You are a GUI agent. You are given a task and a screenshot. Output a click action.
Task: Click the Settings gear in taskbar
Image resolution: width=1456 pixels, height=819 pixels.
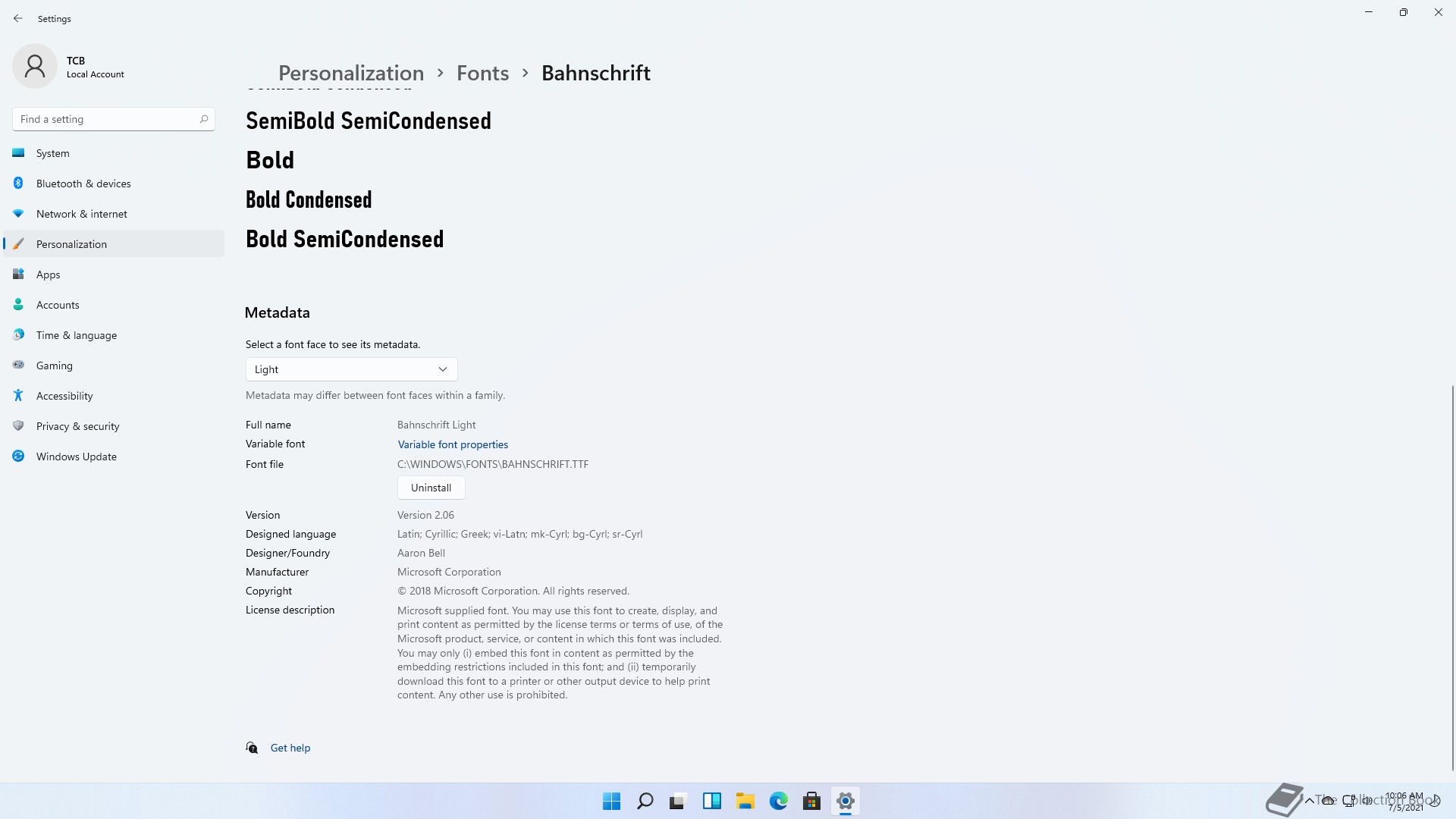coord(846,801)
